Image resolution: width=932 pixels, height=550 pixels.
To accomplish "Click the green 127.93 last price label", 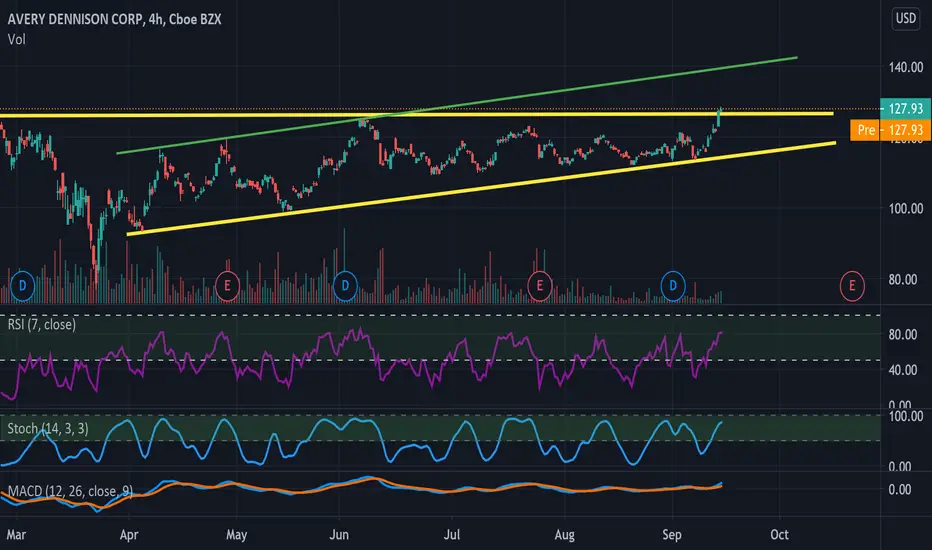I will pos(905,108).
